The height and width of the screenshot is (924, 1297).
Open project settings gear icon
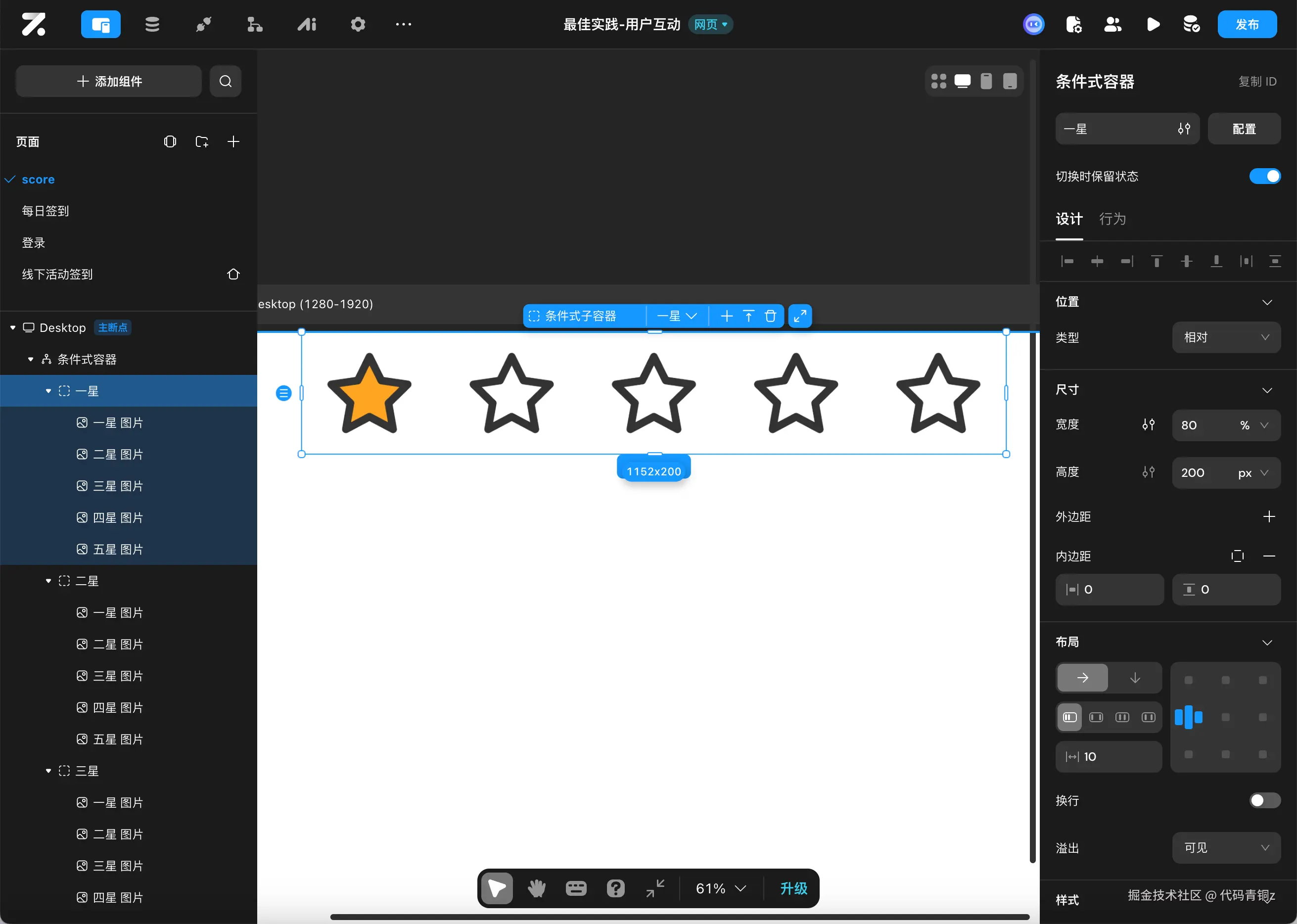coord(358,24)
